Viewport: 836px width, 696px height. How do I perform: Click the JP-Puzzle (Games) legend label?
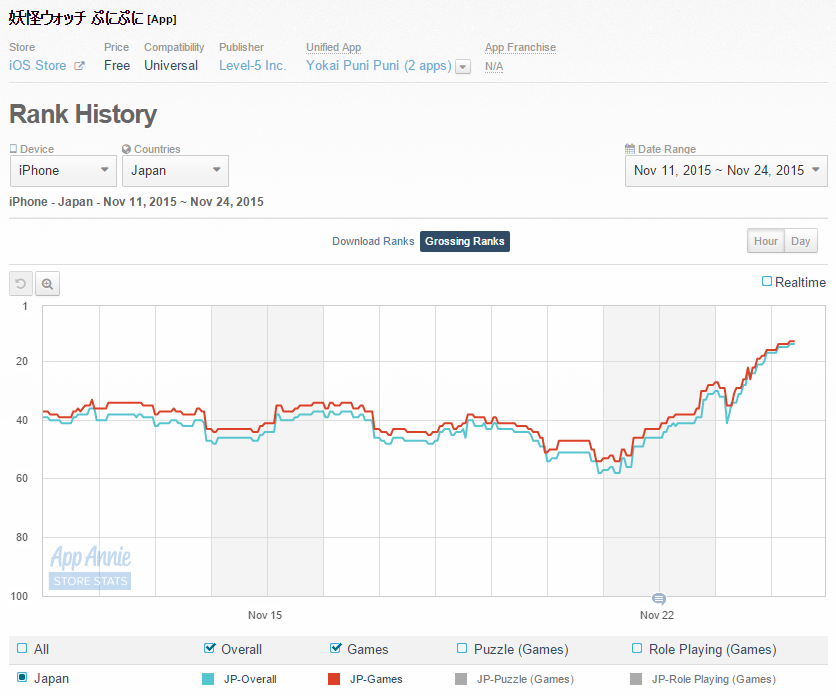coord(525,679)
